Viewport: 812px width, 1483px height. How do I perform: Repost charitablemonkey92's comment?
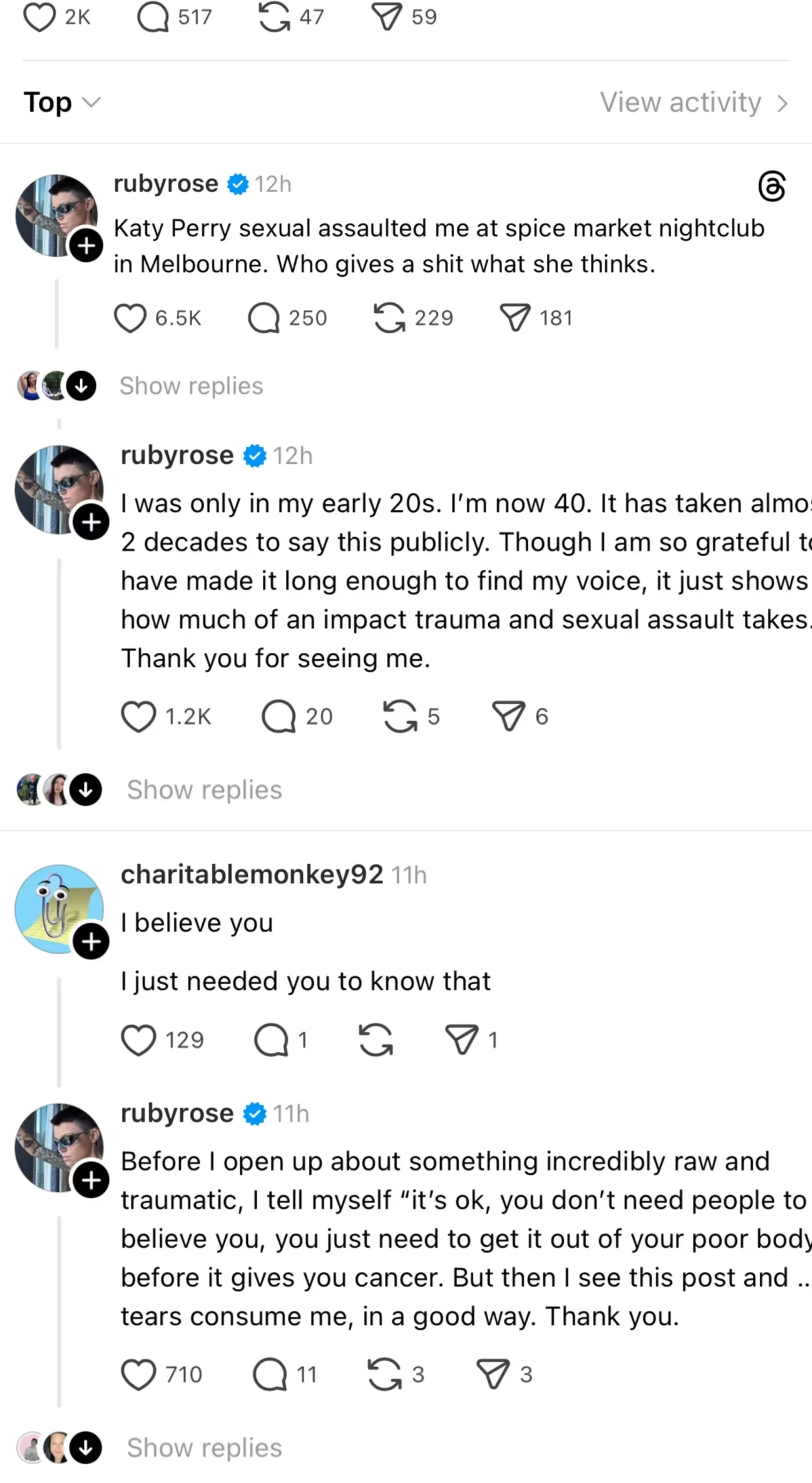pos(376,1040)
